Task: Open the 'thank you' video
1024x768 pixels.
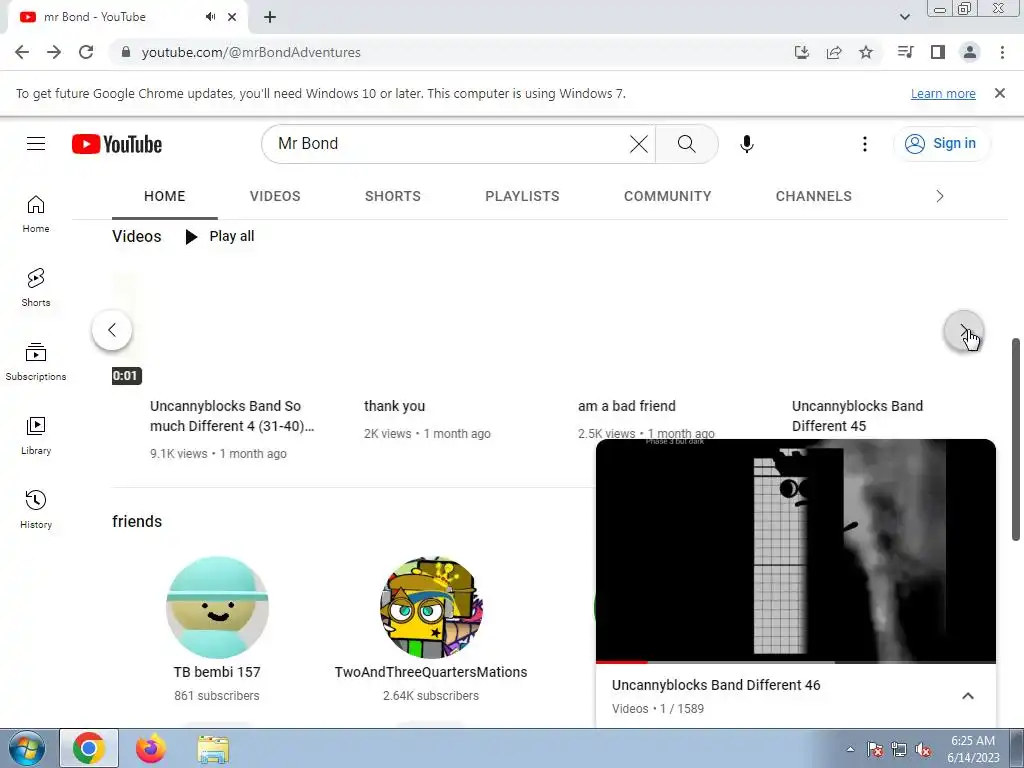Action: (394, 406)
